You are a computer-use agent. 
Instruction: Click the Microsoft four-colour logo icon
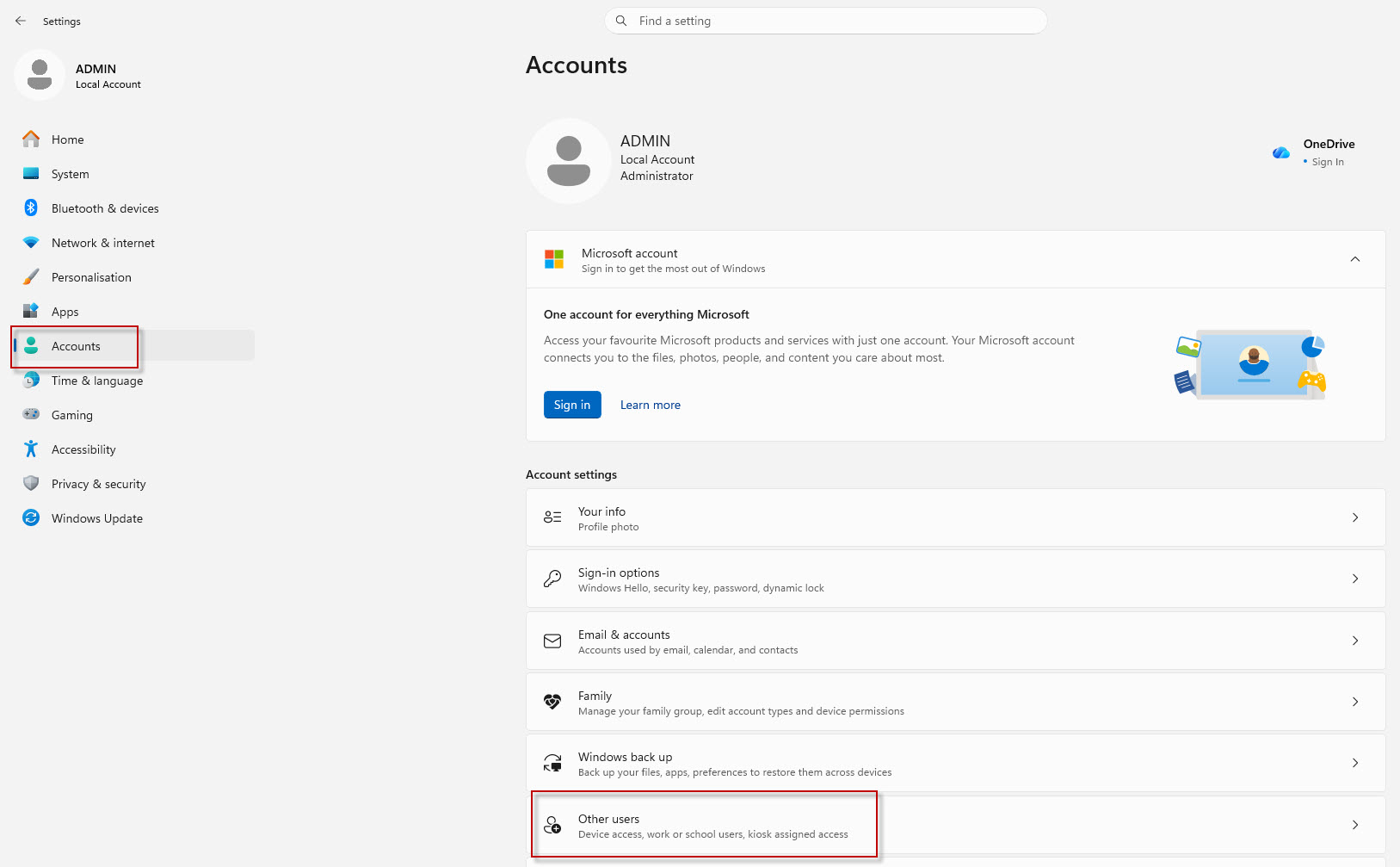coord(554,259)
